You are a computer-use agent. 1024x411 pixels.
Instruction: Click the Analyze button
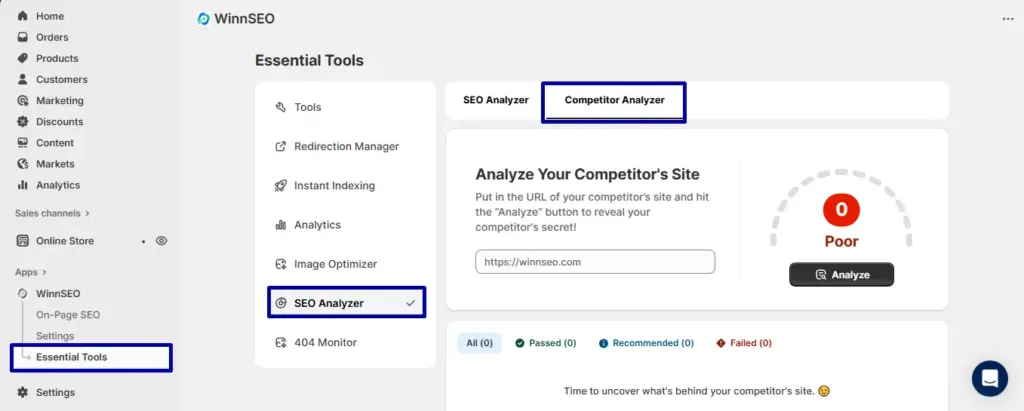[x=841, y=275]
